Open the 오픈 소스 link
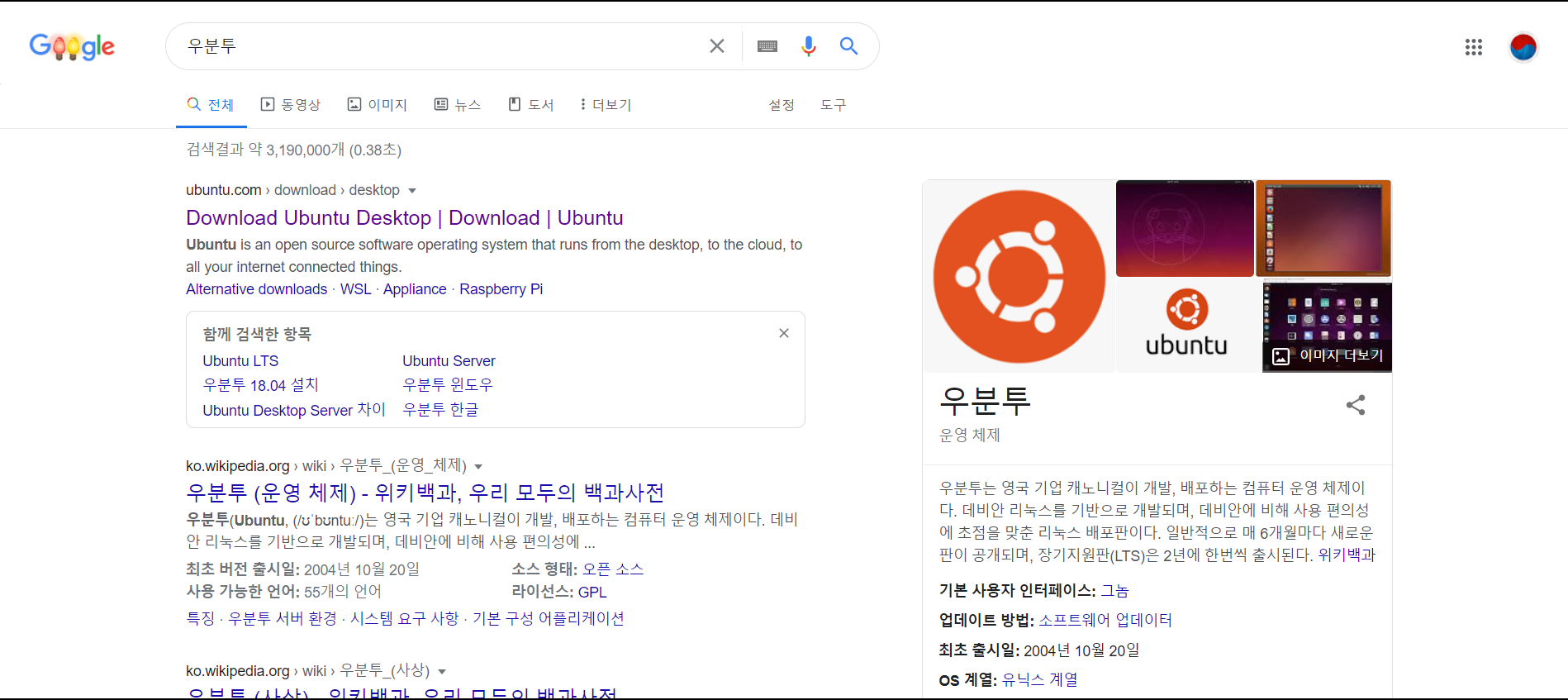The width and height of the screenshot is (1568, 700). coord(613,569)
